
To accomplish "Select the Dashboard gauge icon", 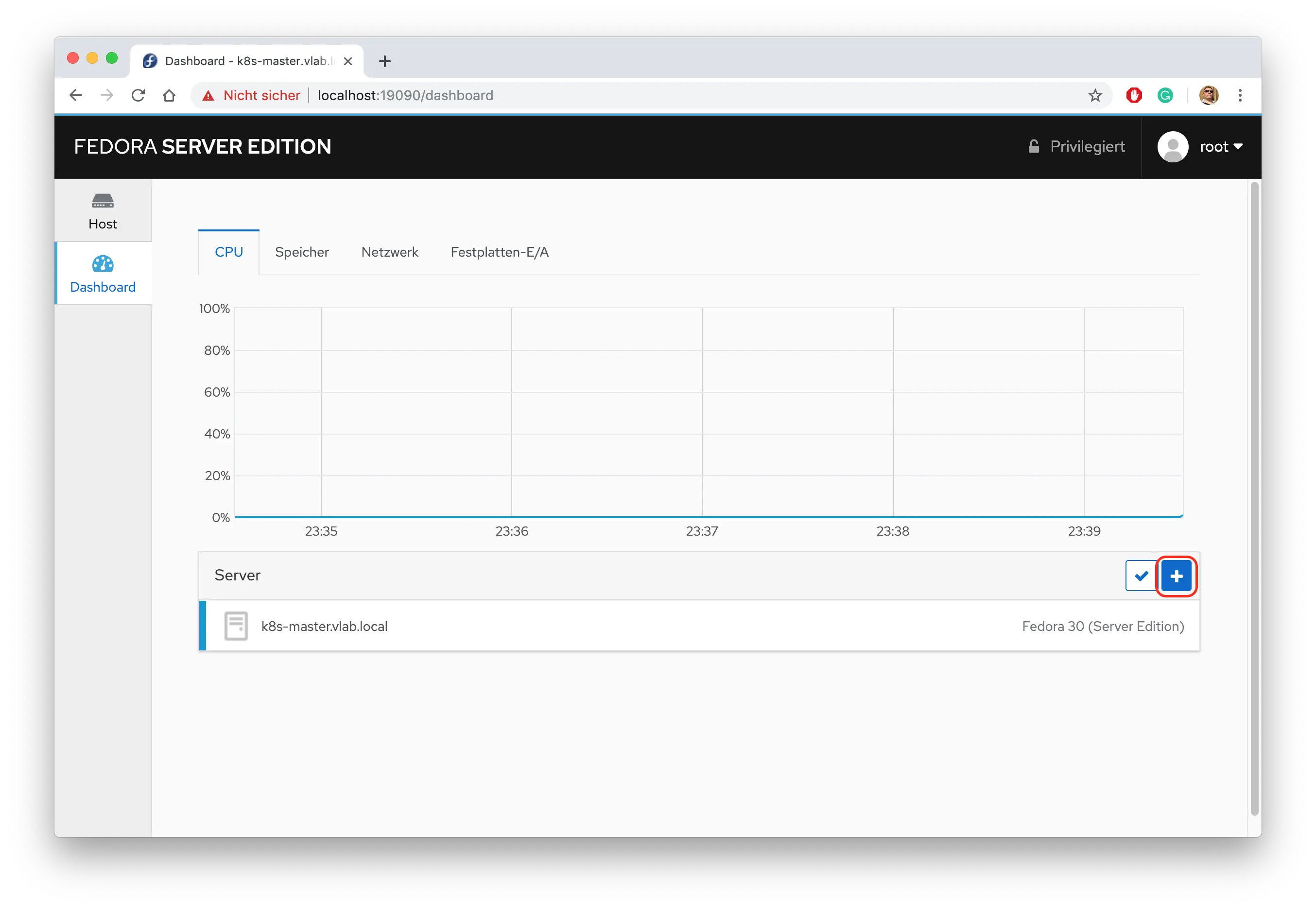I will tap(103, 263).
